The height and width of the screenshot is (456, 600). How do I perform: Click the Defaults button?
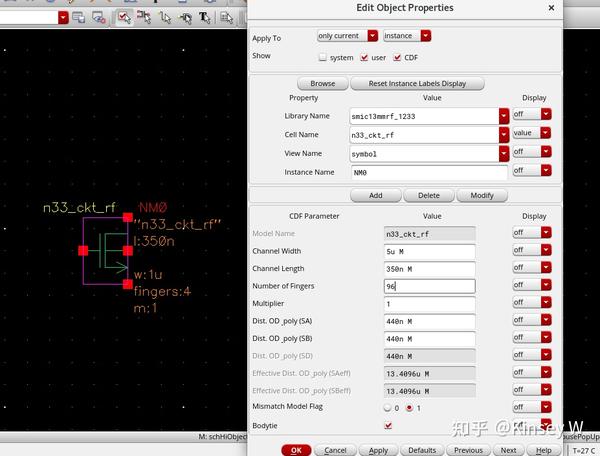[x=422, y=450]
